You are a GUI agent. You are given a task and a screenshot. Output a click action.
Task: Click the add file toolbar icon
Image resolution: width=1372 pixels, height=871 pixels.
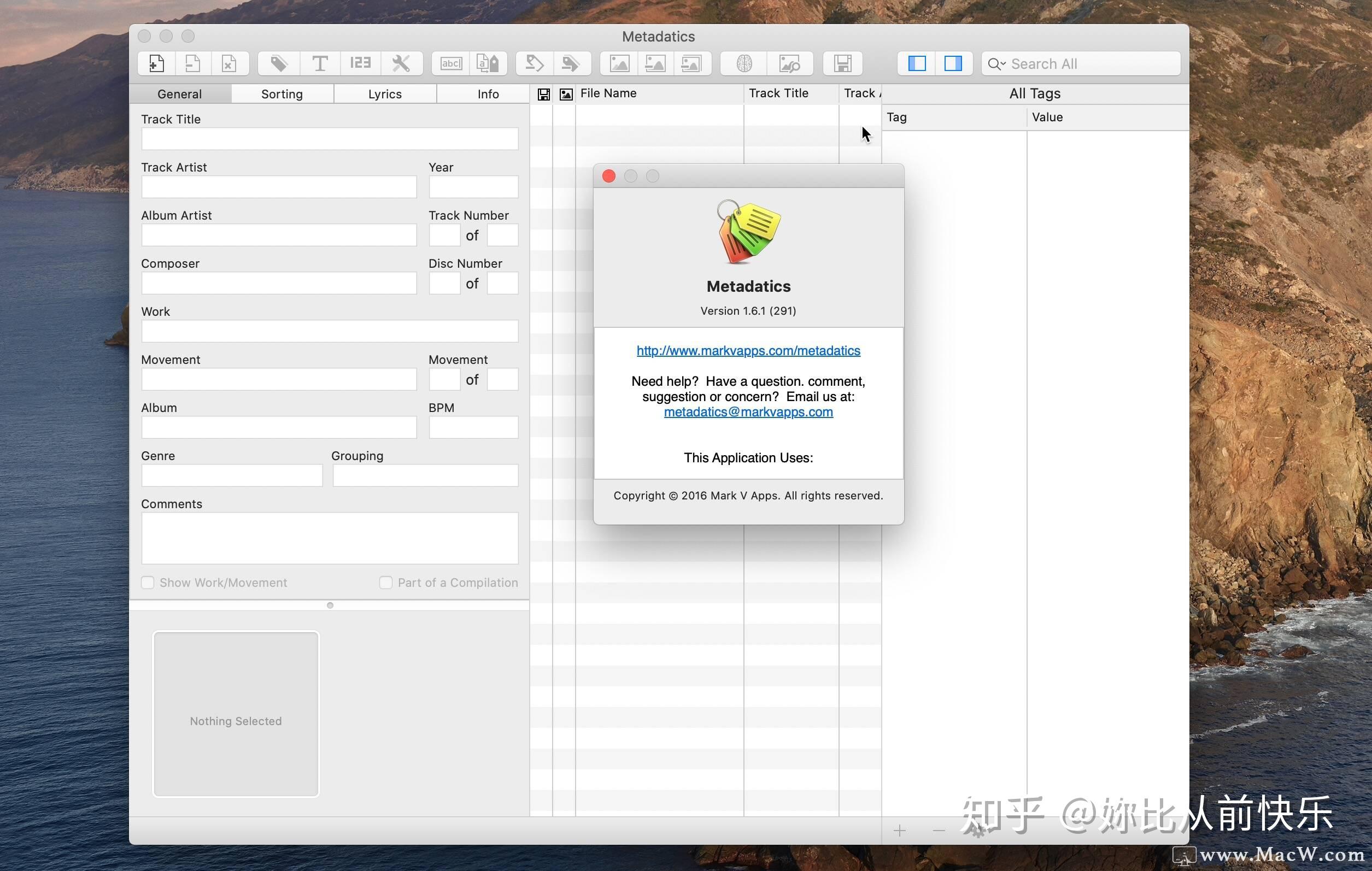click(x=156, y=63)
